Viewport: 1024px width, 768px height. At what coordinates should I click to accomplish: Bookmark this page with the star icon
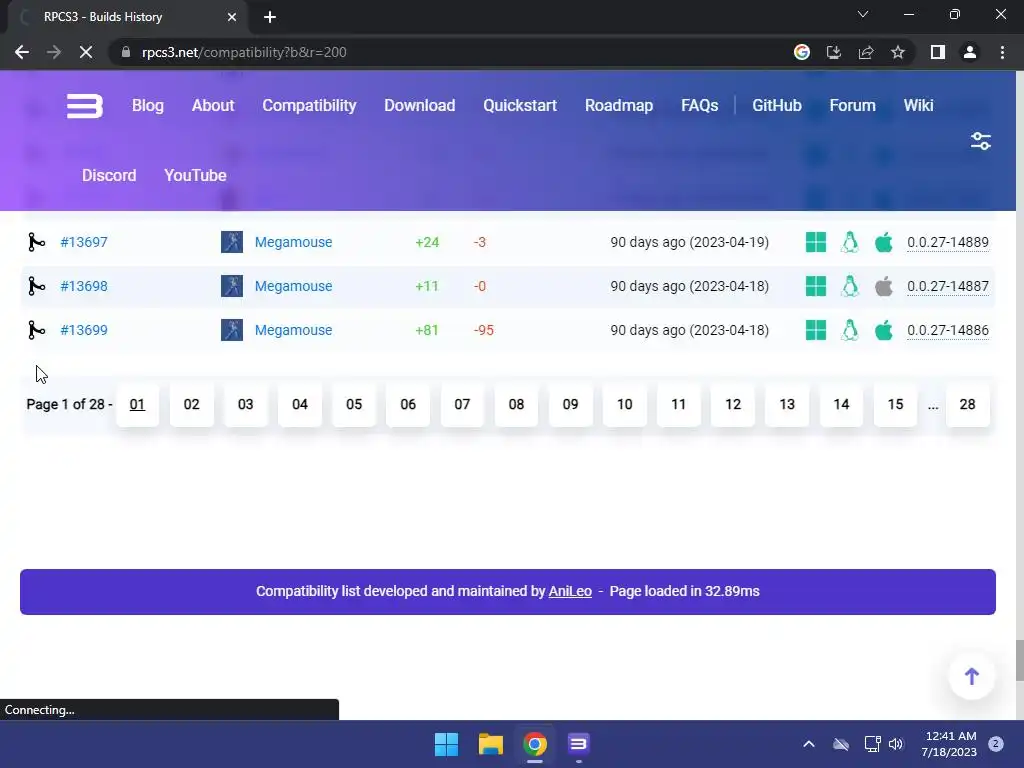coord(898,52)
